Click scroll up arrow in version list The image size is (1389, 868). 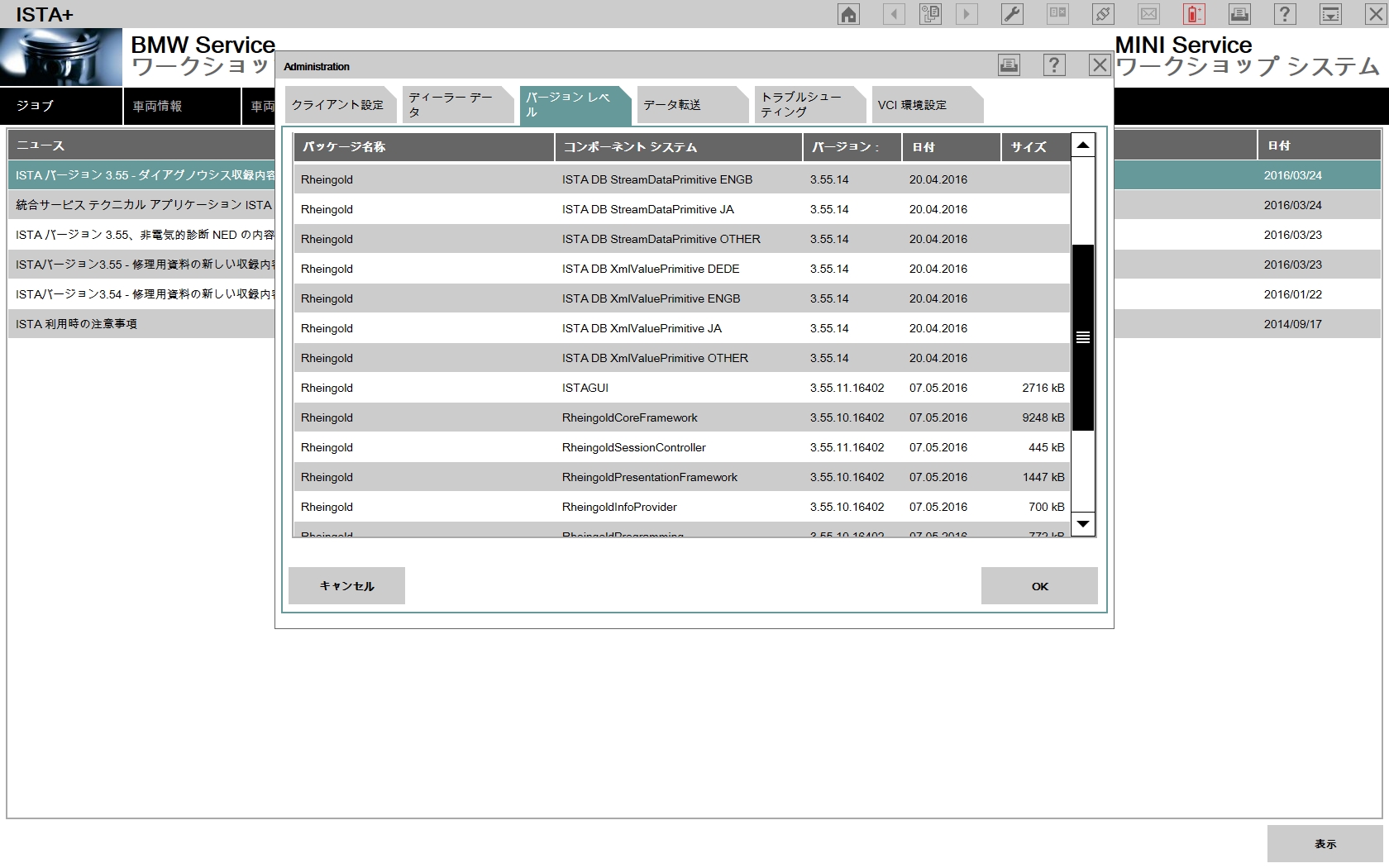click(1082, 145)
